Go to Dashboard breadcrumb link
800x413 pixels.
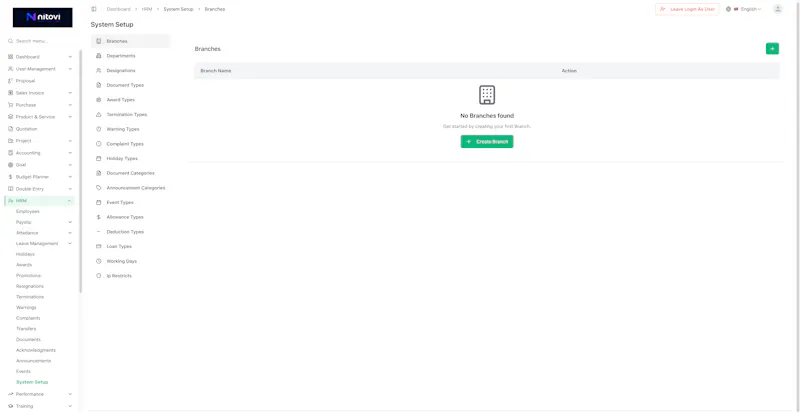coord(118,9)
